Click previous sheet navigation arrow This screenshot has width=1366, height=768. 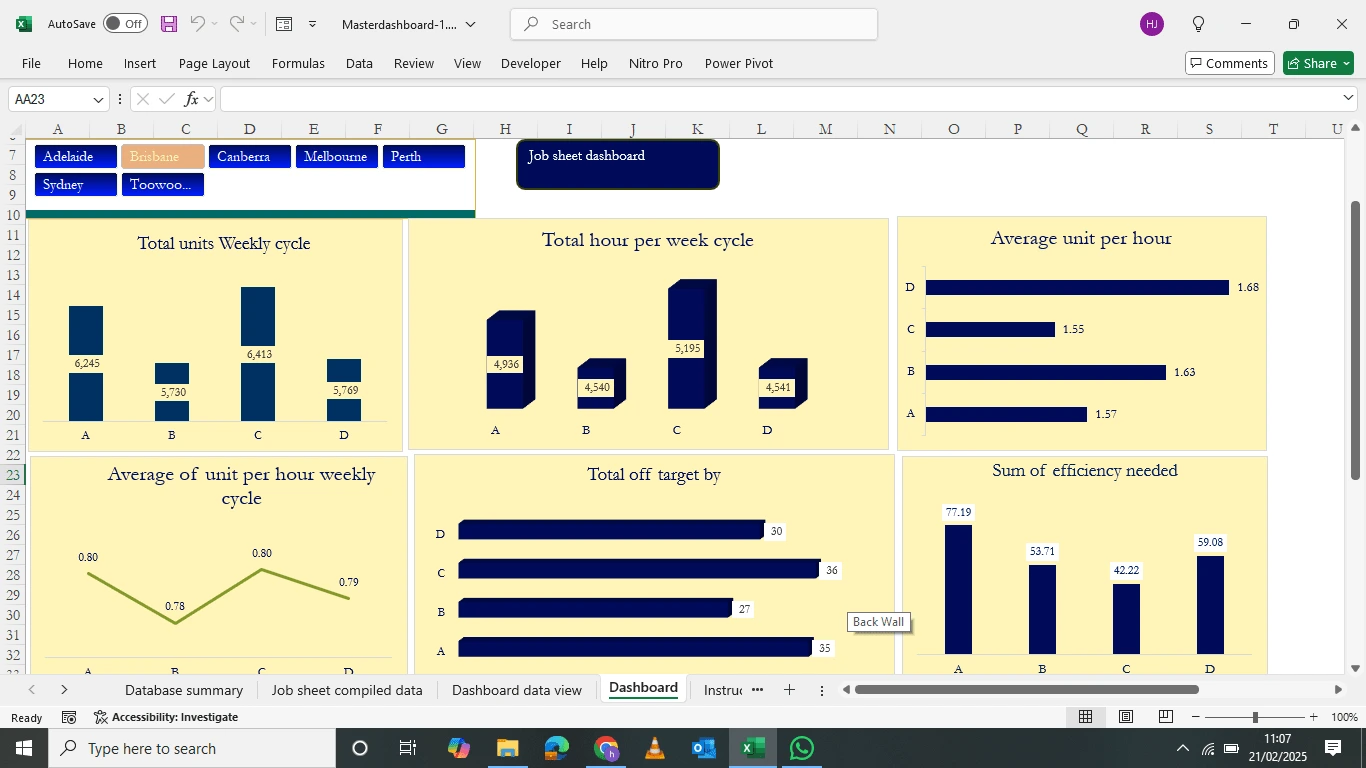[x=32, y=690]
